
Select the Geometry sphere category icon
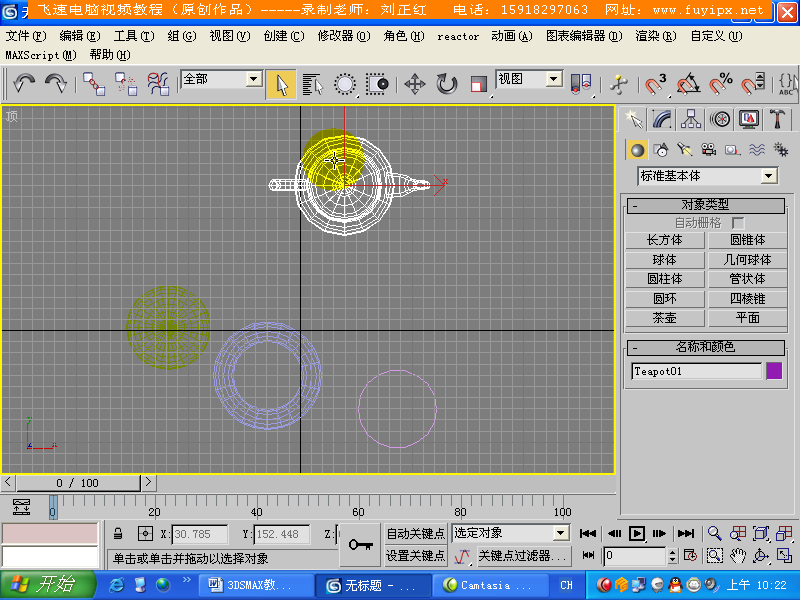click(x=637, y=150)
